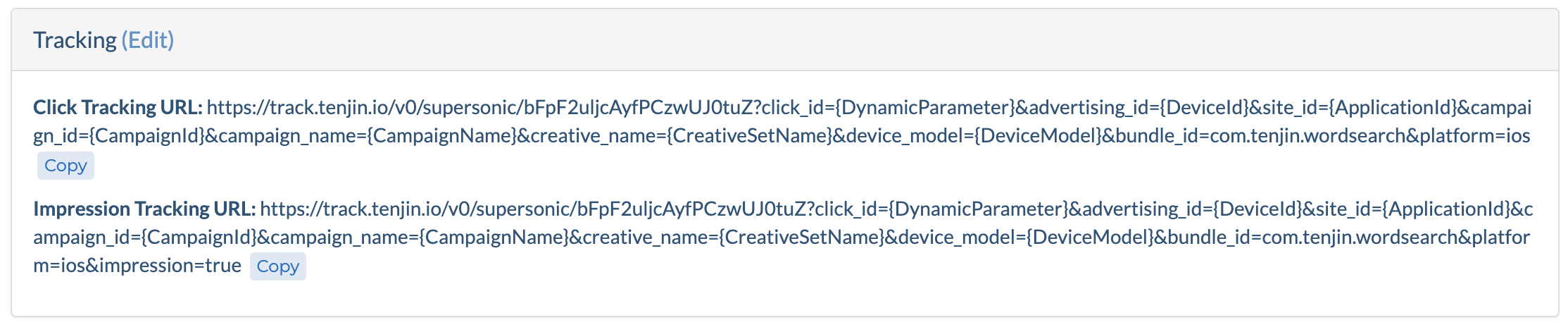Copy the Impression Tracking URL
Image resolution: width=1568 pixels, height=332 pixels.
(278, 266)
